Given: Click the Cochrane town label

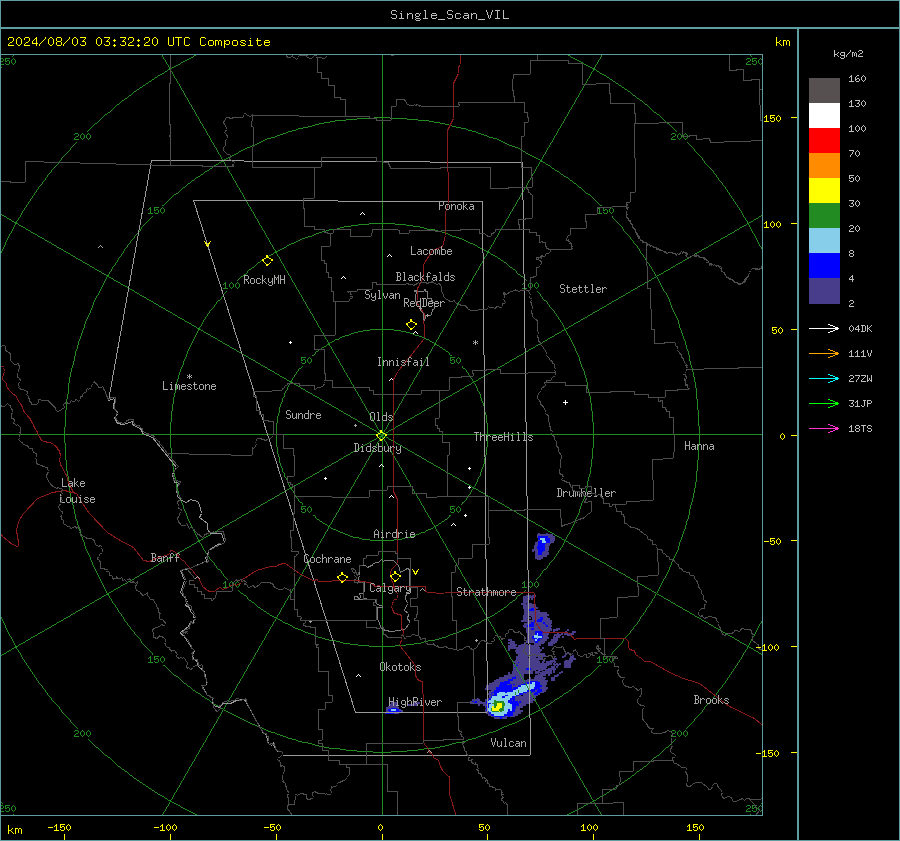Looking at the screenshot, I should point(327,559).
